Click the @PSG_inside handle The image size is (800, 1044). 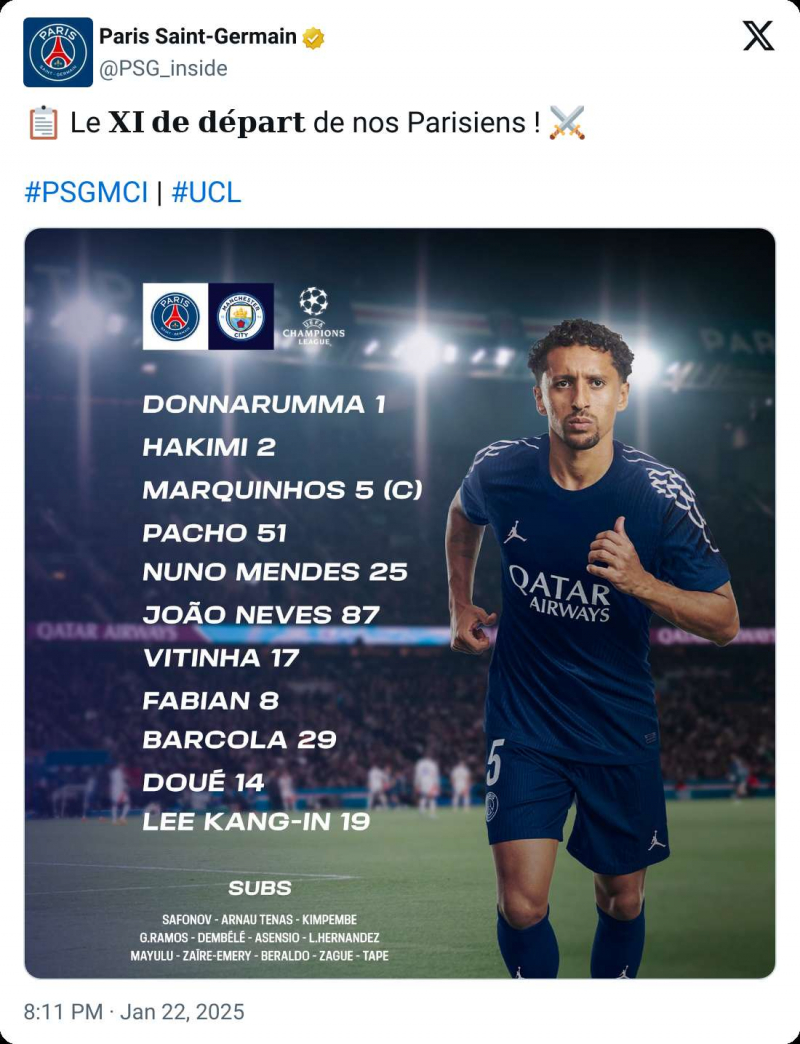(x=163, y=68)
